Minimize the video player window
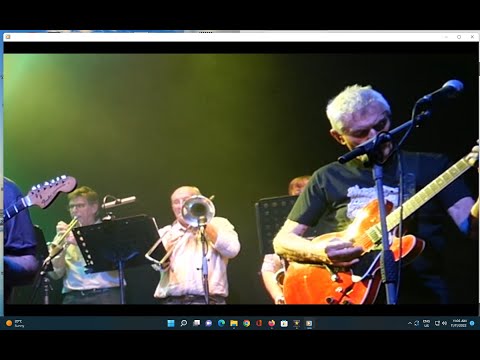The width and height of the screenshot is (480, 360). click(x=446, y=37)
